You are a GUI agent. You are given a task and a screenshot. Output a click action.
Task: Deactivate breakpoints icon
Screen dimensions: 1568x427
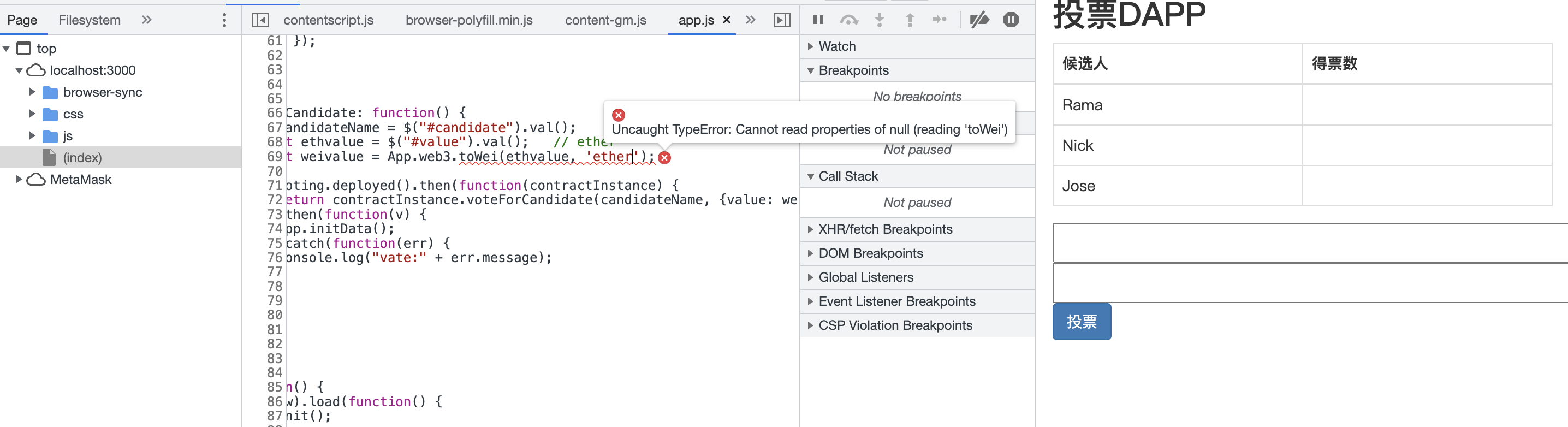point(979,20)
